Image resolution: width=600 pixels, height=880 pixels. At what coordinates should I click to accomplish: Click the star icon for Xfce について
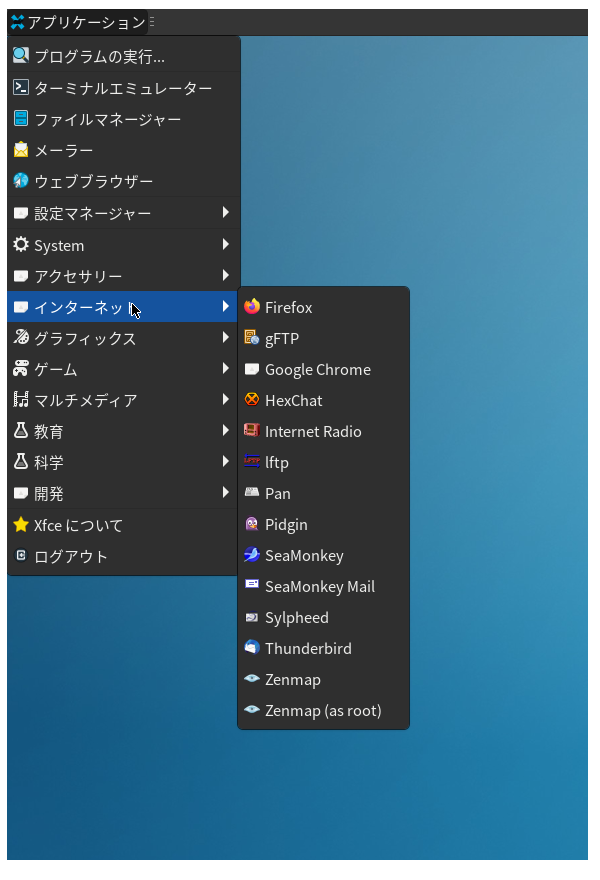coord(21,524)
